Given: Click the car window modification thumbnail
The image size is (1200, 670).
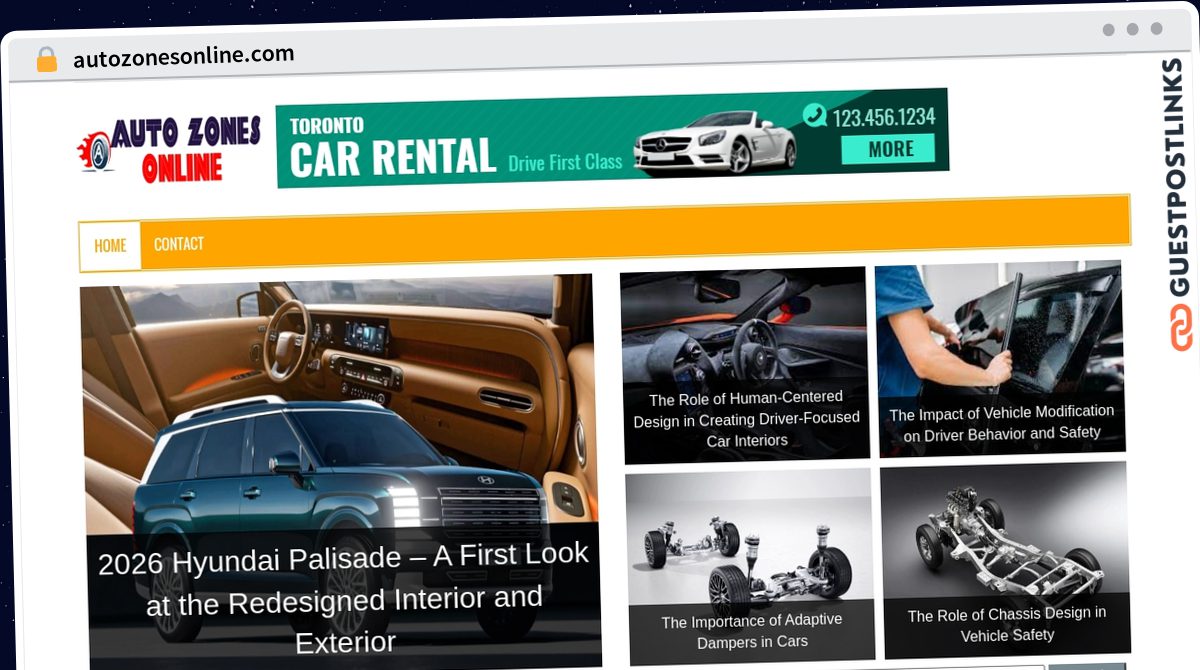Looking at the screenshot, I should point(1000,359).
